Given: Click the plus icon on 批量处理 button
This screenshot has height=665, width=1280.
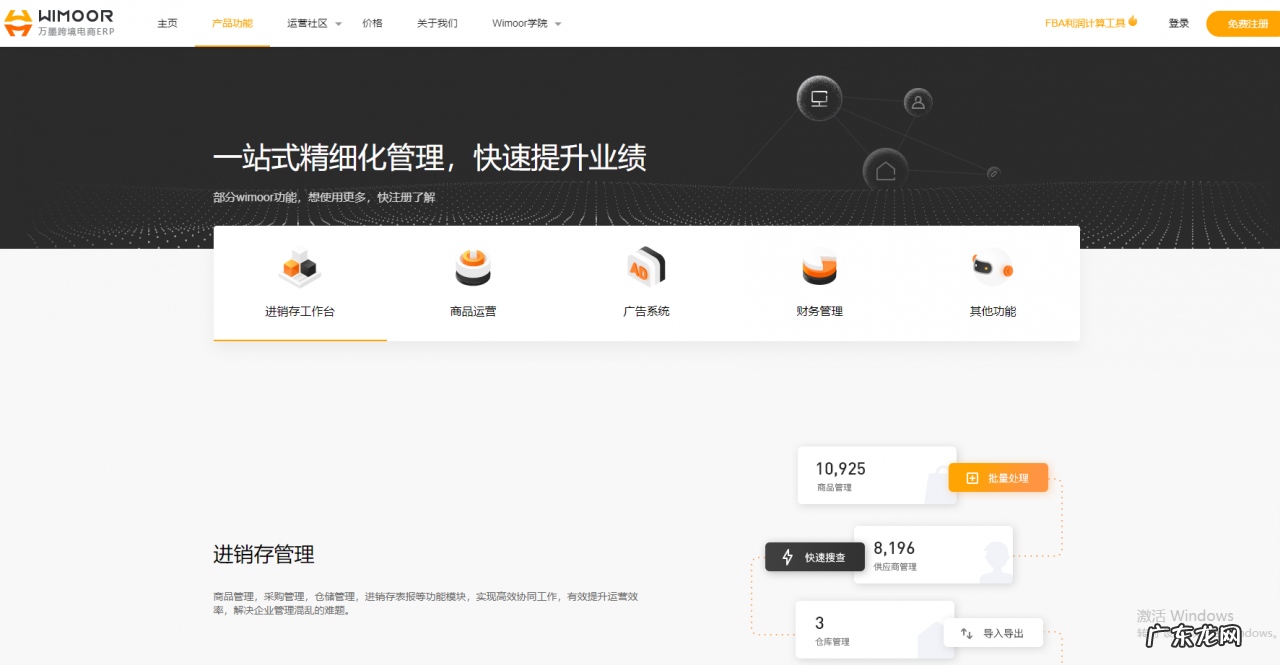Looking at the screenshot, I should click(x=973, y=478).
